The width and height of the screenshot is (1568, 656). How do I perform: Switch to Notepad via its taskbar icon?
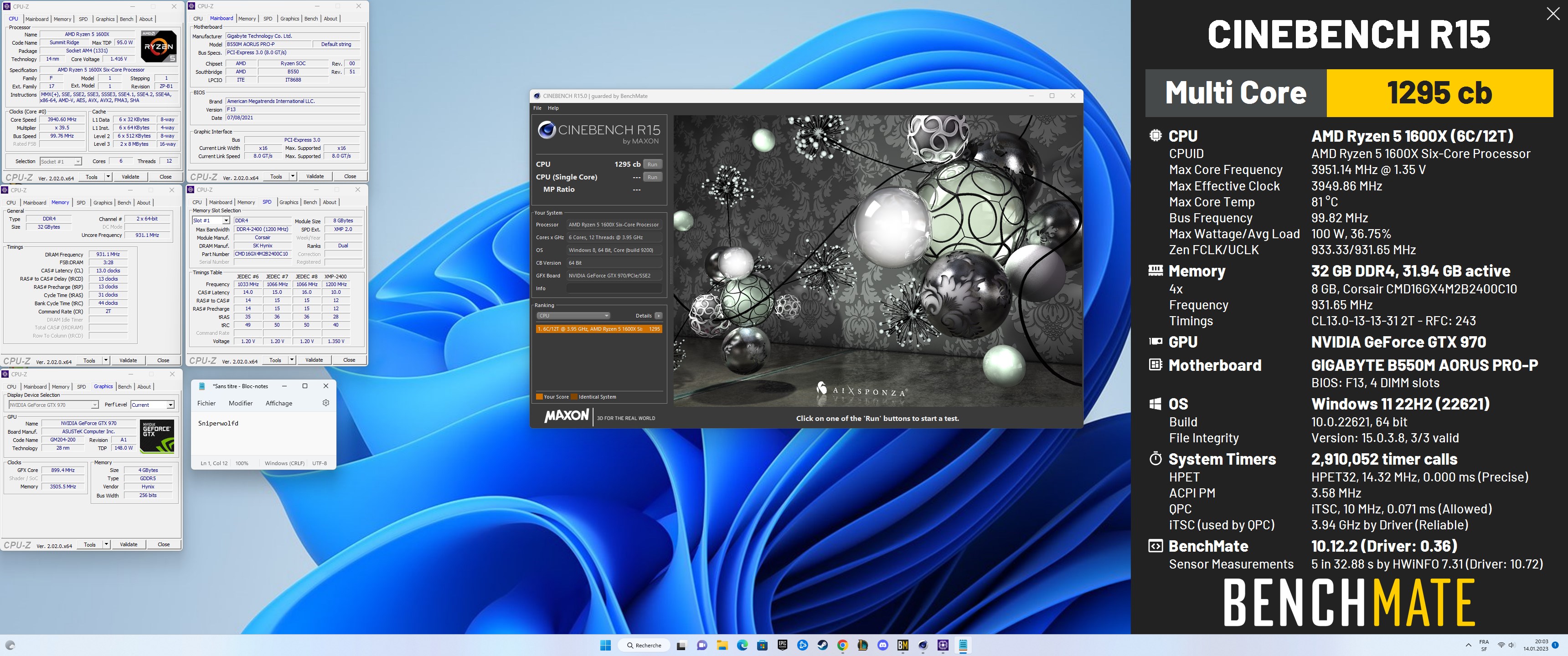tap(963, 645)
